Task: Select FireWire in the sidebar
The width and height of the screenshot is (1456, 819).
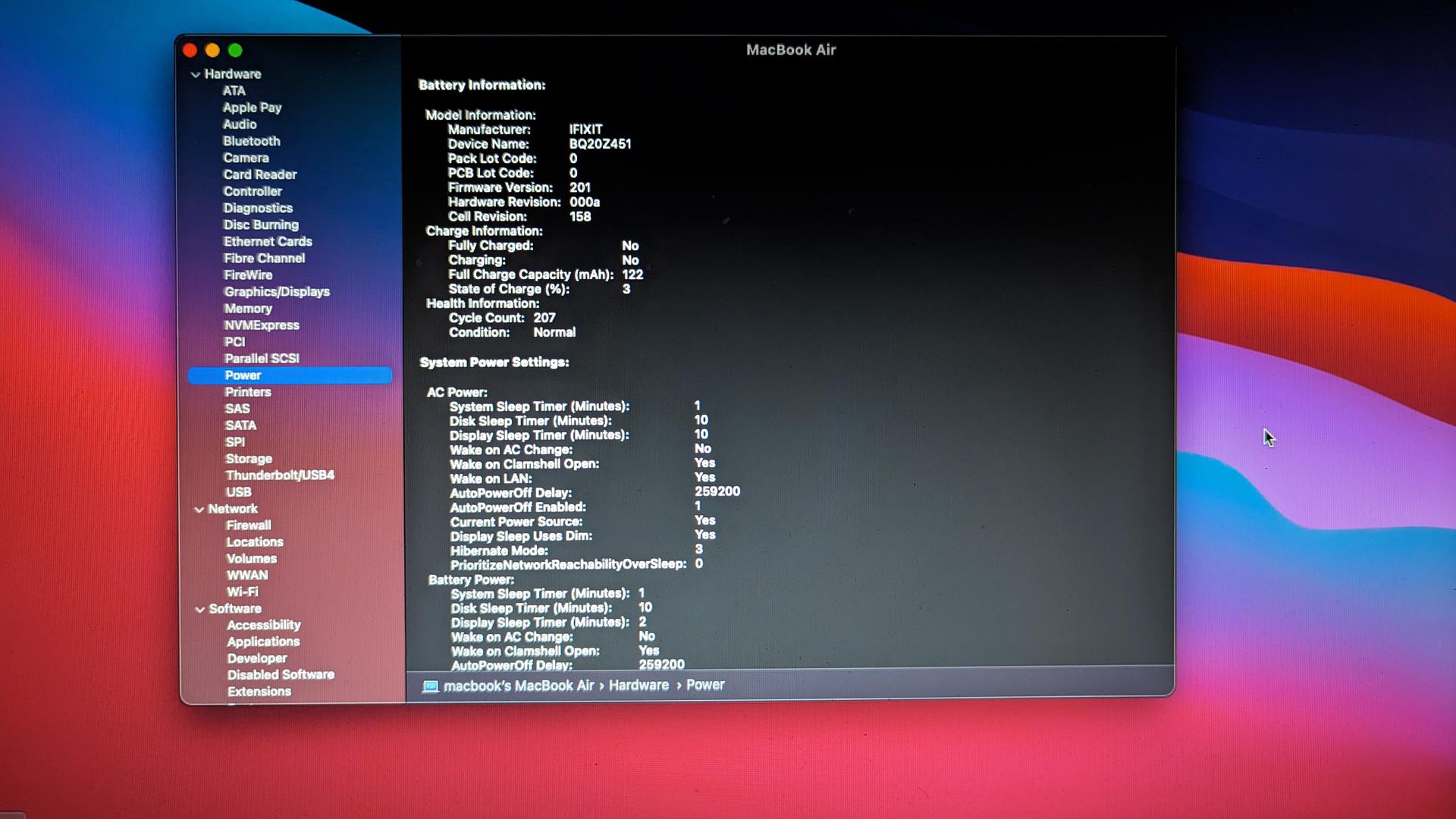Action: click(248, 275)
